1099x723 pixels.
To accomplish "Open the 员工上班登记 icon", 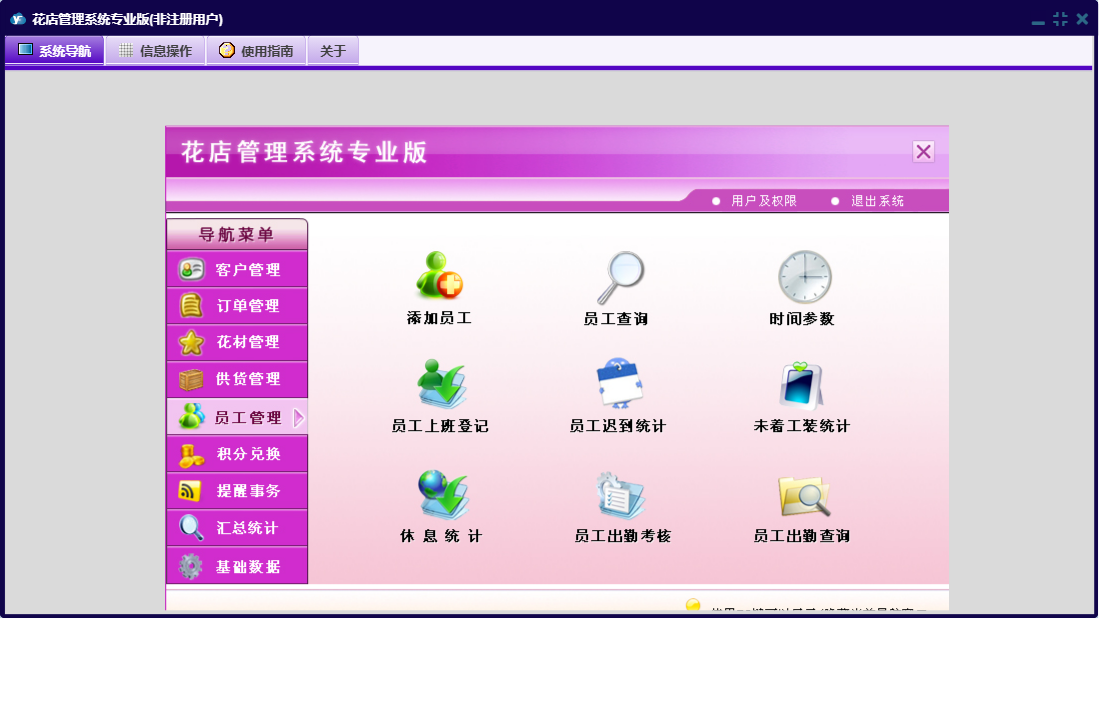I will pyautogui.click(x=441, y=384).
